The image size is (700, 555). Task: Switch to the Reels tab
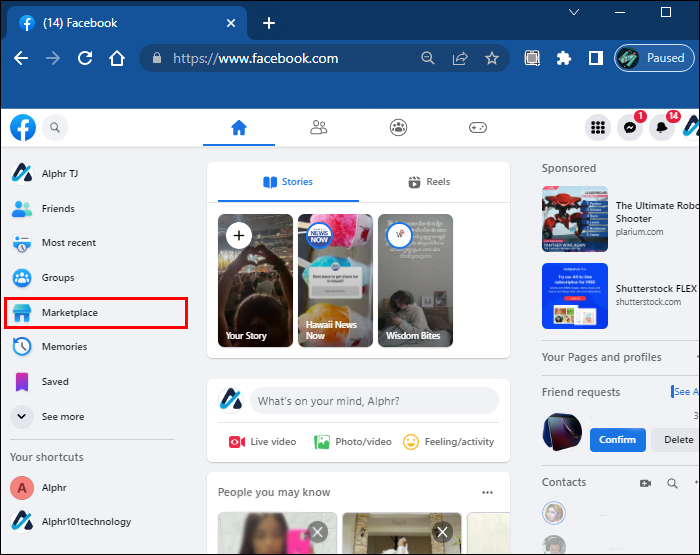(429, 182)
